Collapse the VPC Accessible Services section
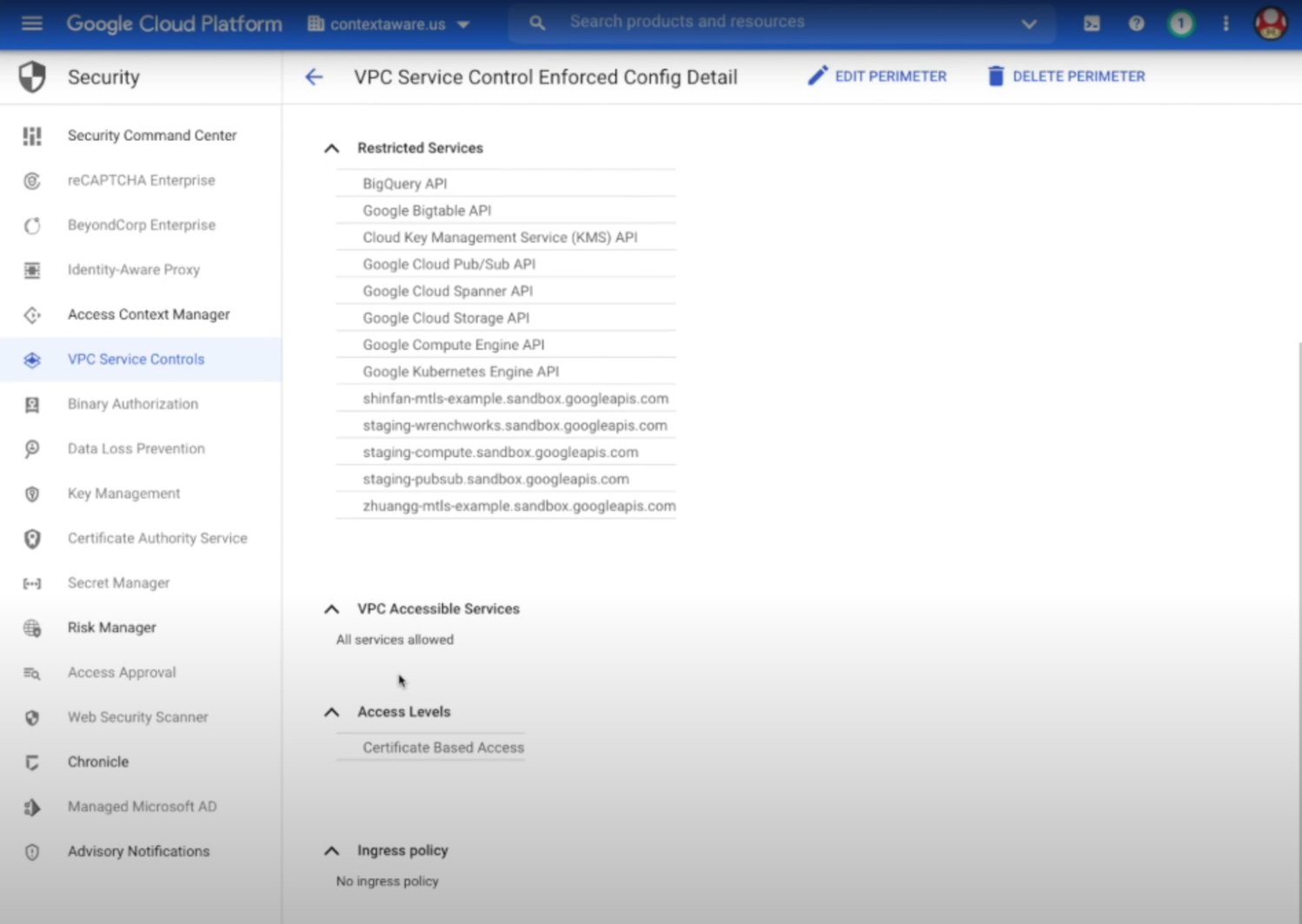Screen dimensions: 1302x924 tap(331, 609)
